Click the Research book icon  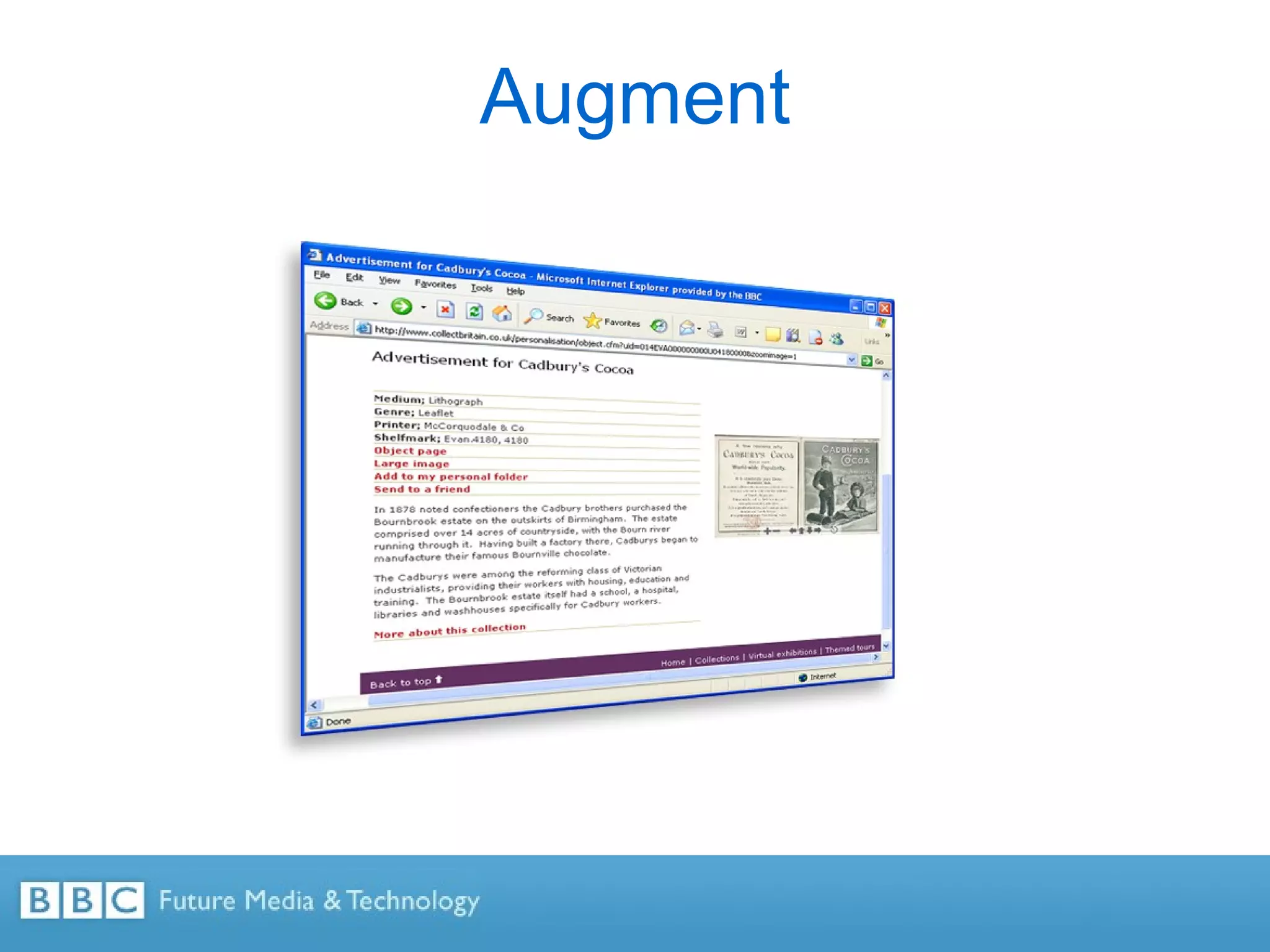click(793, 335)
